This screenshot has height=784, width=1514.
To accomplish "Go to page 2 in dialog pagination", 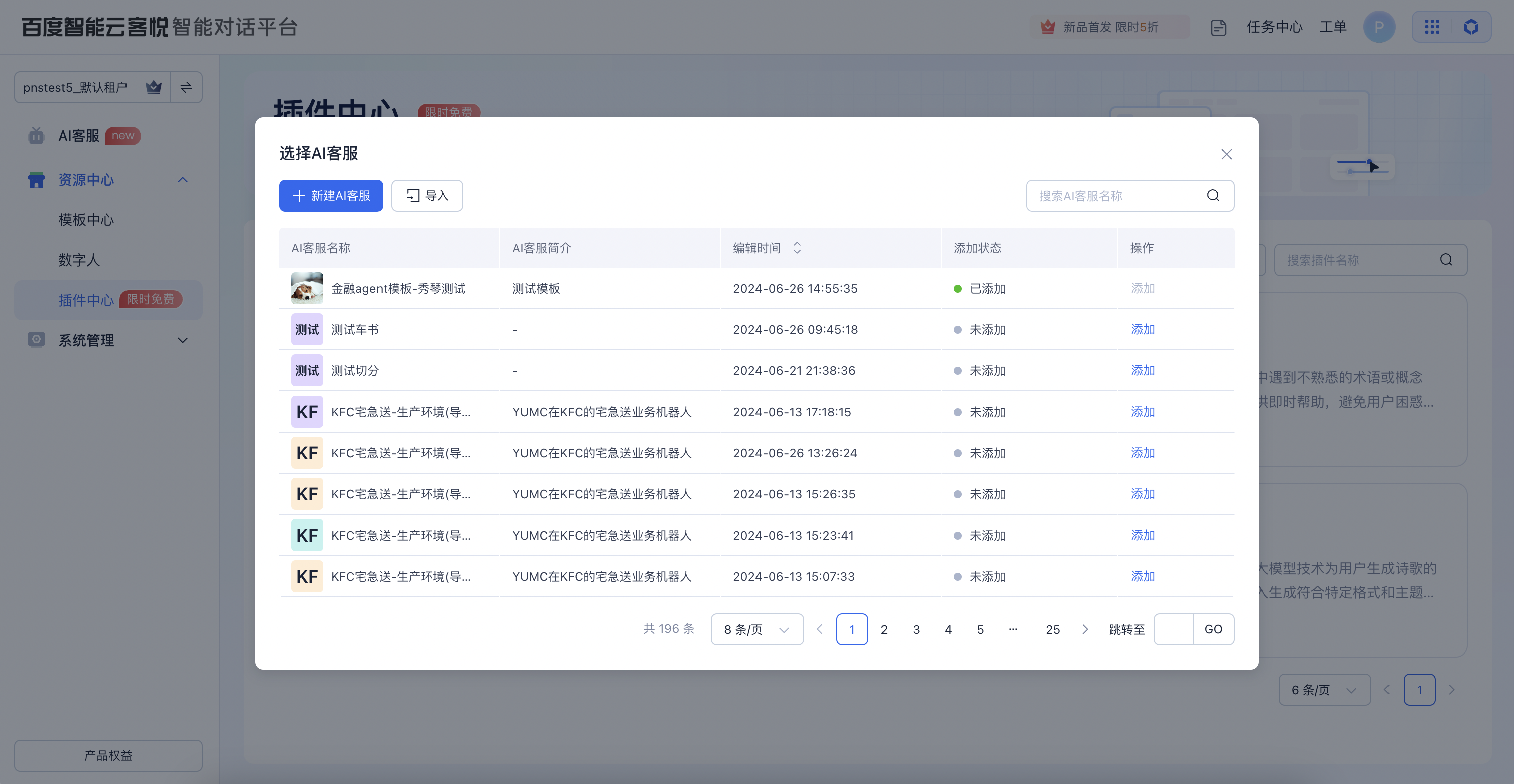I will coord(884,629).
